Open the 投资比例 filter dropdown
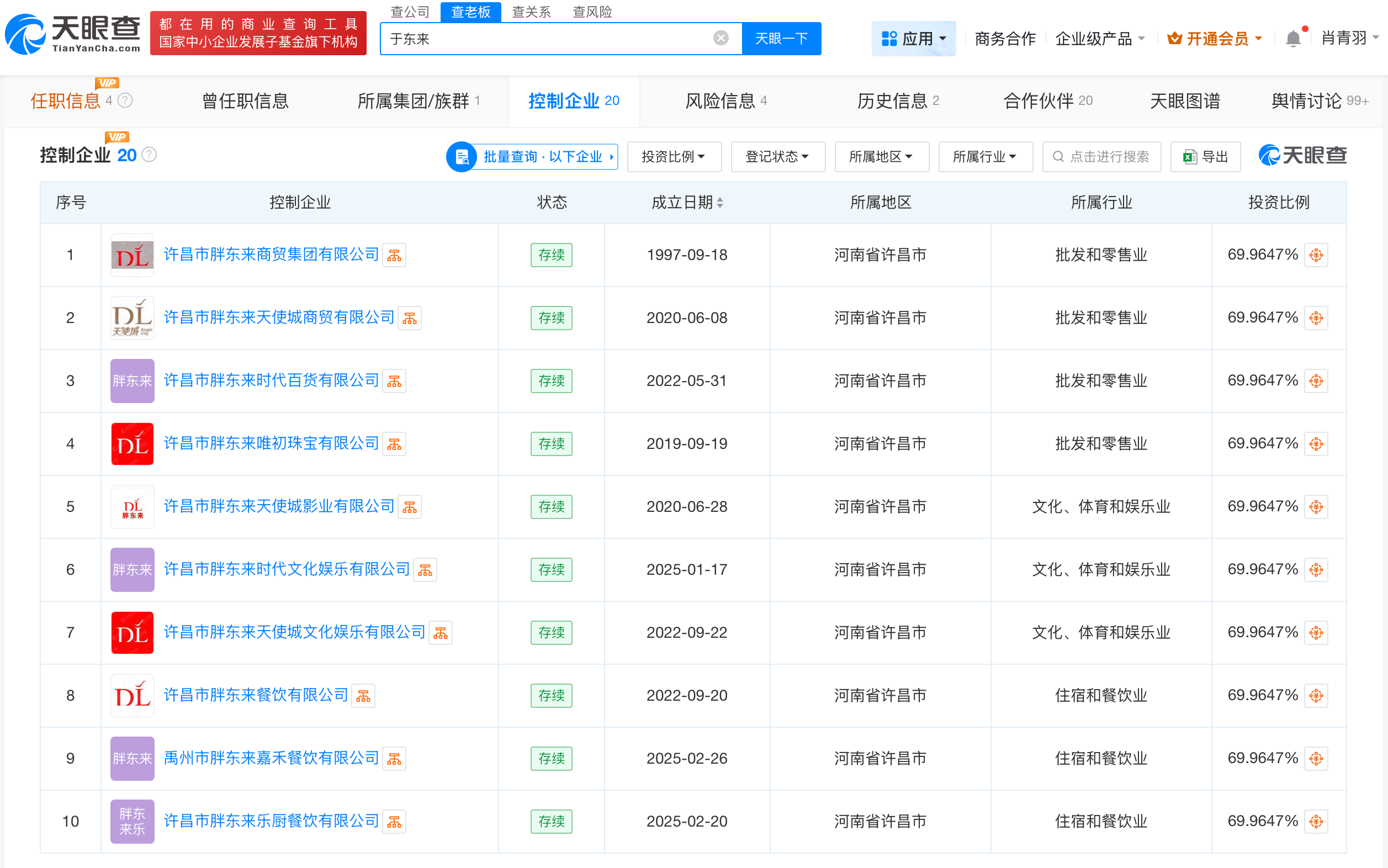The height and width of the screenshot is (868, 1388). coord(674,156)
